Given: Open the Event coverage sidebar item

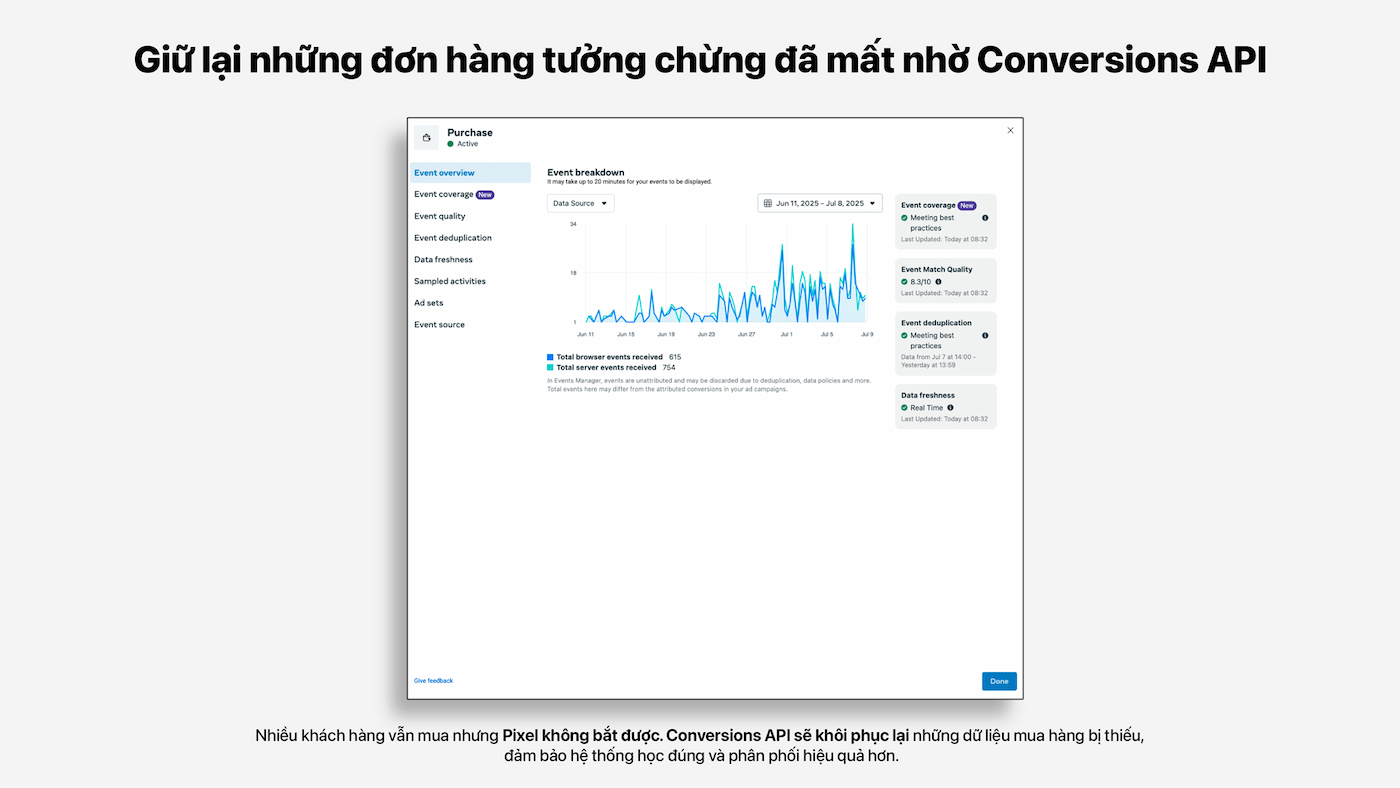Looking at the screenshot, I should 444,195.
